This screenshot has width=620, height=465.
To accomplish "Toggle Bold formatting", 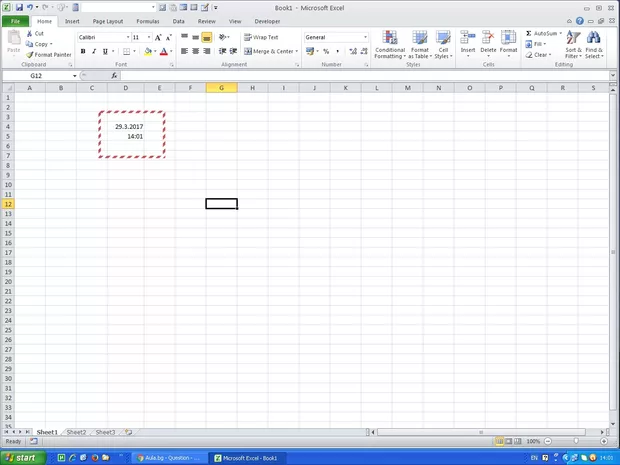I will [x=83, y=51].
